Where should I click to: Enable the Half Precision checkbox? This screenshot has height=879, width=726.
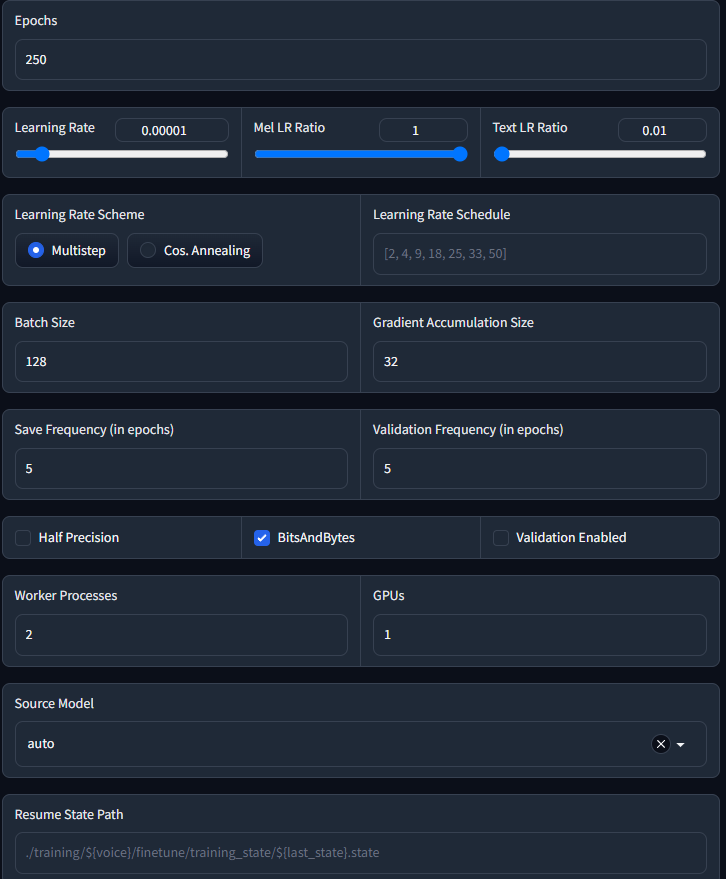coord(23,538)
